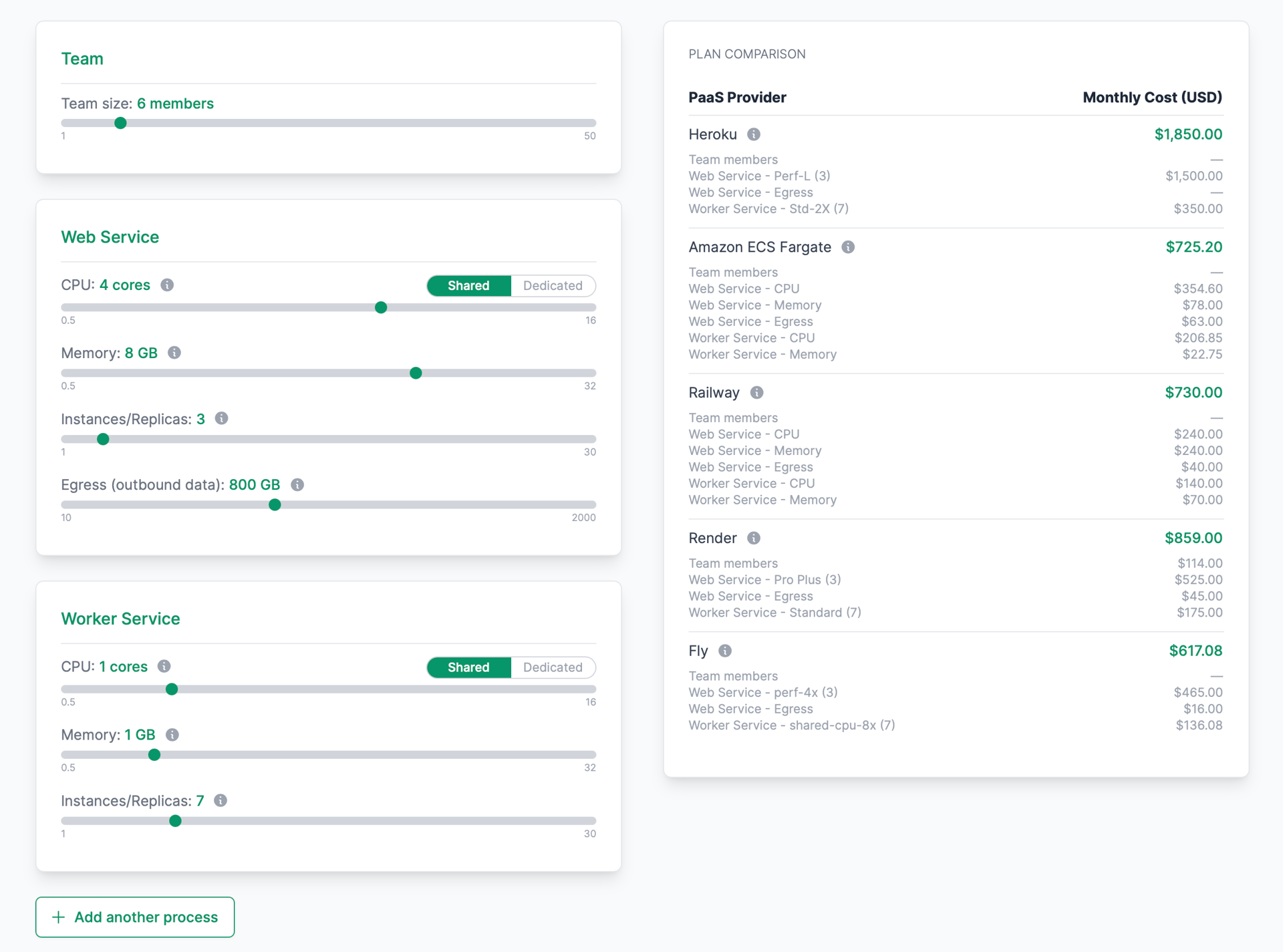Click Web Service Memory slider handle
1283x952 pixels.
[x=416, y=373]
